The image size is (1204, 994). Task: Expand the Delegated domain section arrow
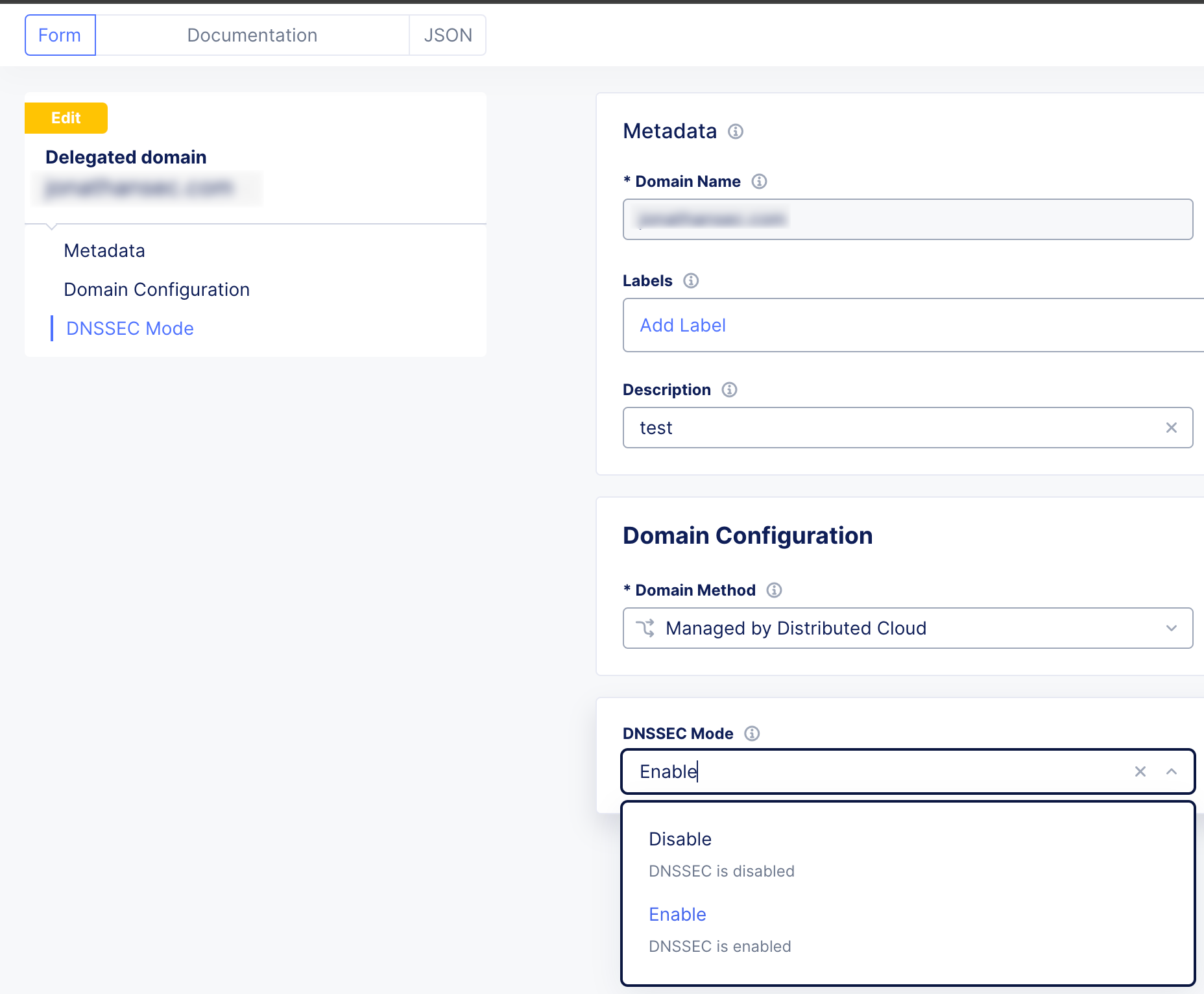[x=51, y=226]
